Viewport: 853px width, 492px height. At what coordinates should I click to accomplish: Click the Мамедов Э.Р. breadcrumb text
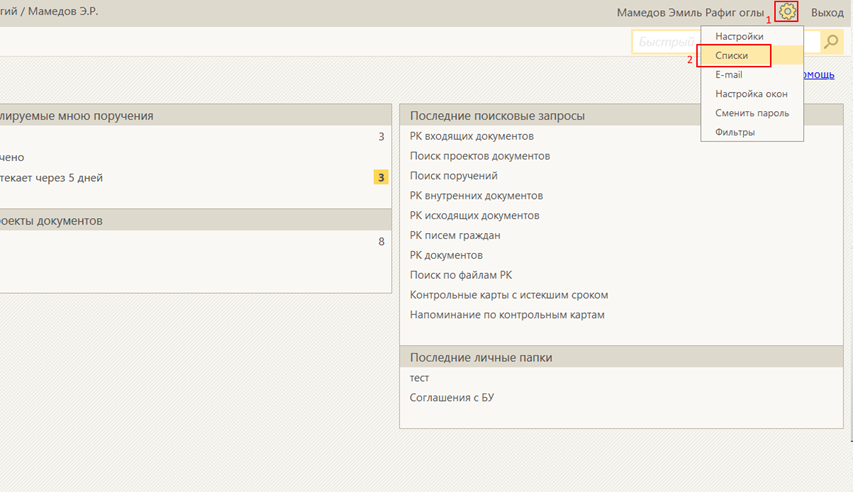[x=63, y=11]
